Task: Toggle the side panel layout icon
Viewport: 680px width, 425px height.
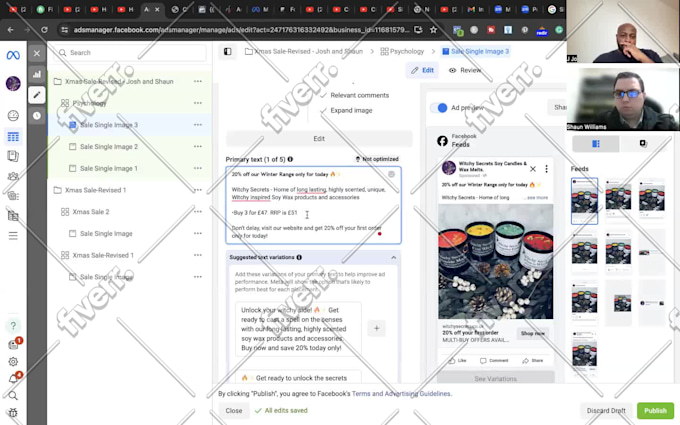Action: click(x=228, y=52)
